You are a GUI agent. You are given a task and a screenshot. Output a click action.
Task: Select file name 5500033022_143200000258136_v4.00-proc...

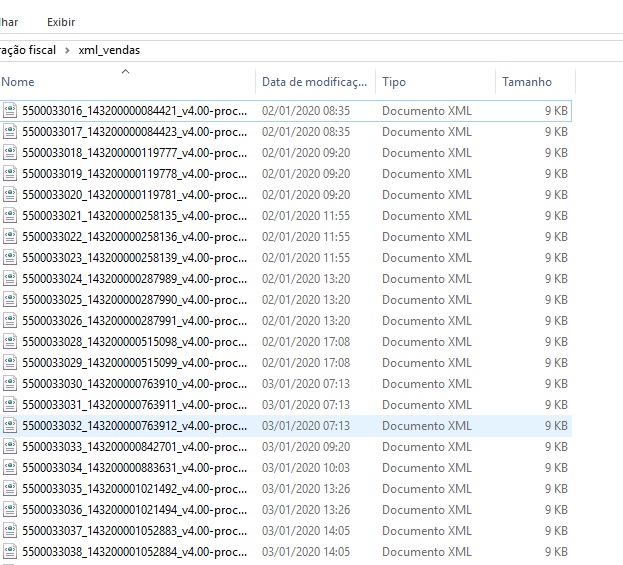(x=134, y=237)
